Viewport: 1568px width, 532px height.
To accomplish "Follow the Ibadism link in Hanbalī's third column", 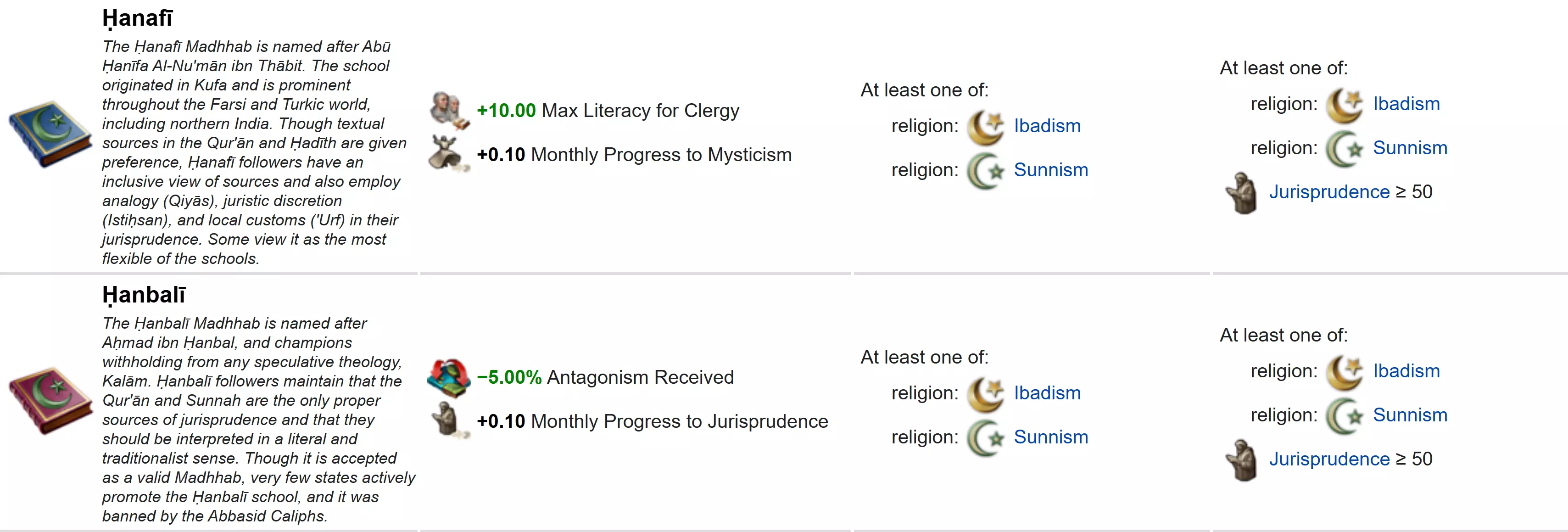I will coord(1047,393).
